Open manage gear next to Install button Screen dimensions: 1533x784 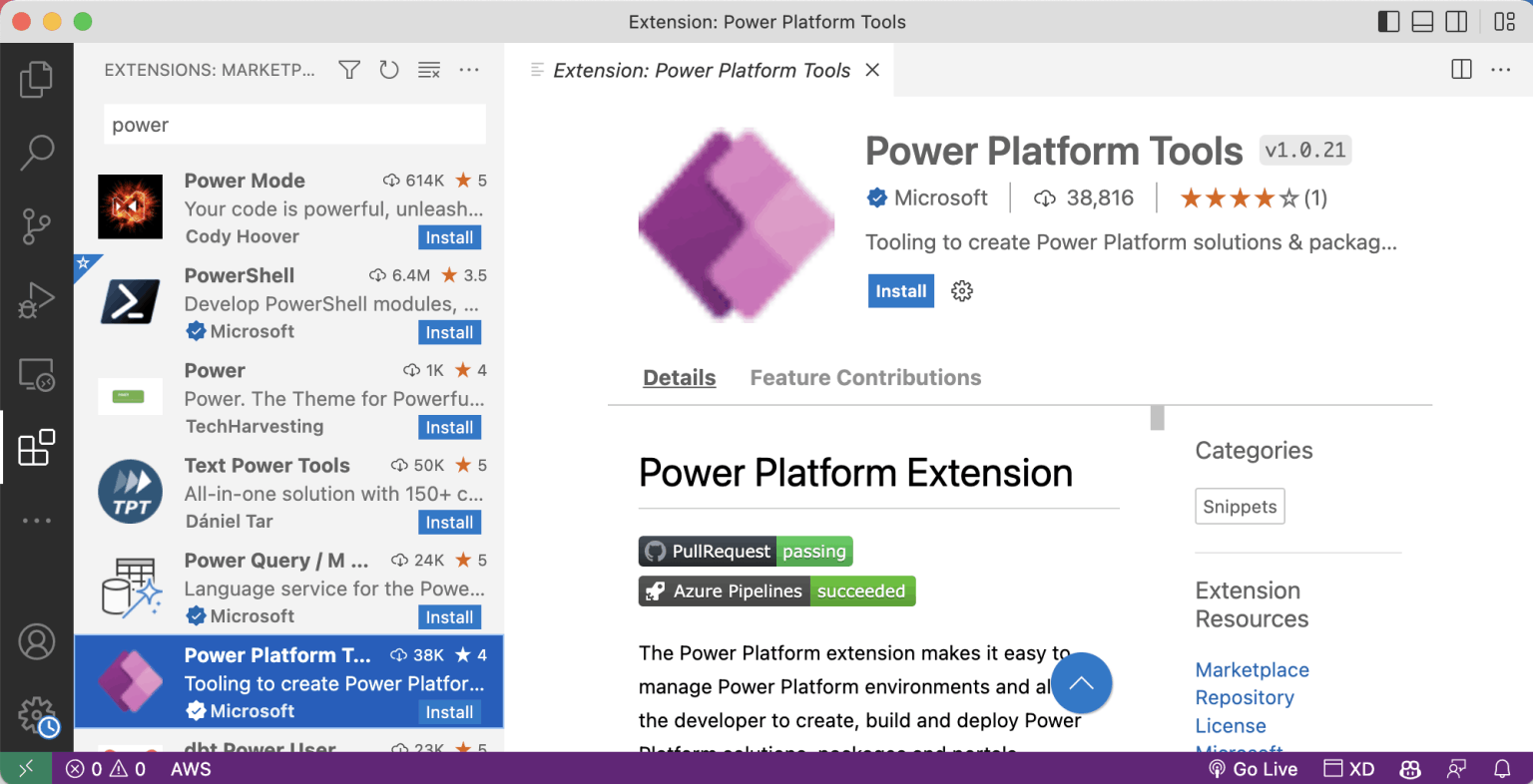[962, 291]
